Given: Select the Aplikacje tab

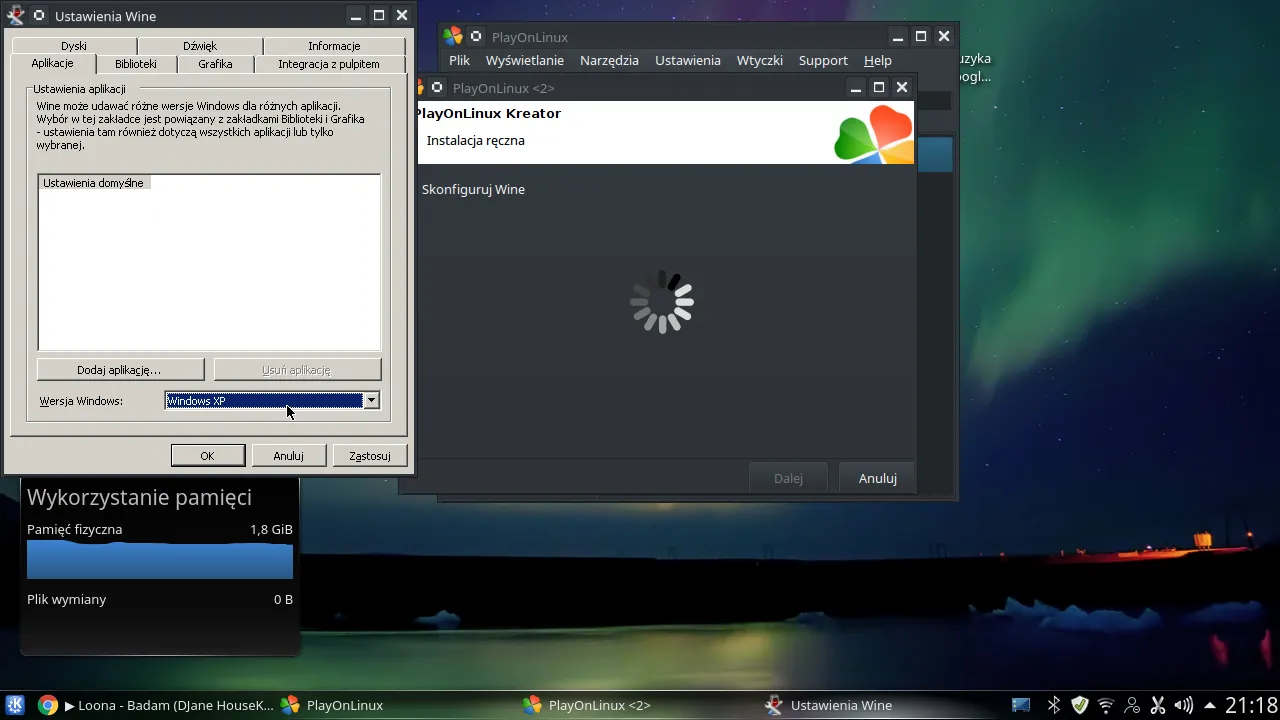Looking at the screenshot, I should pos(52,63).
